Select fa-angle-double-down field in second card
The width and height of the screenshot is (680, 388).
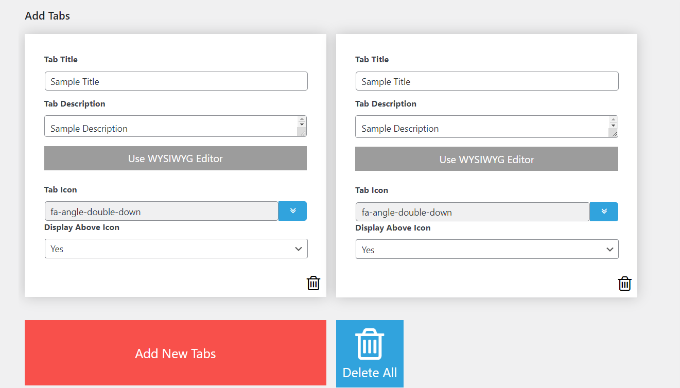point(472,212)
